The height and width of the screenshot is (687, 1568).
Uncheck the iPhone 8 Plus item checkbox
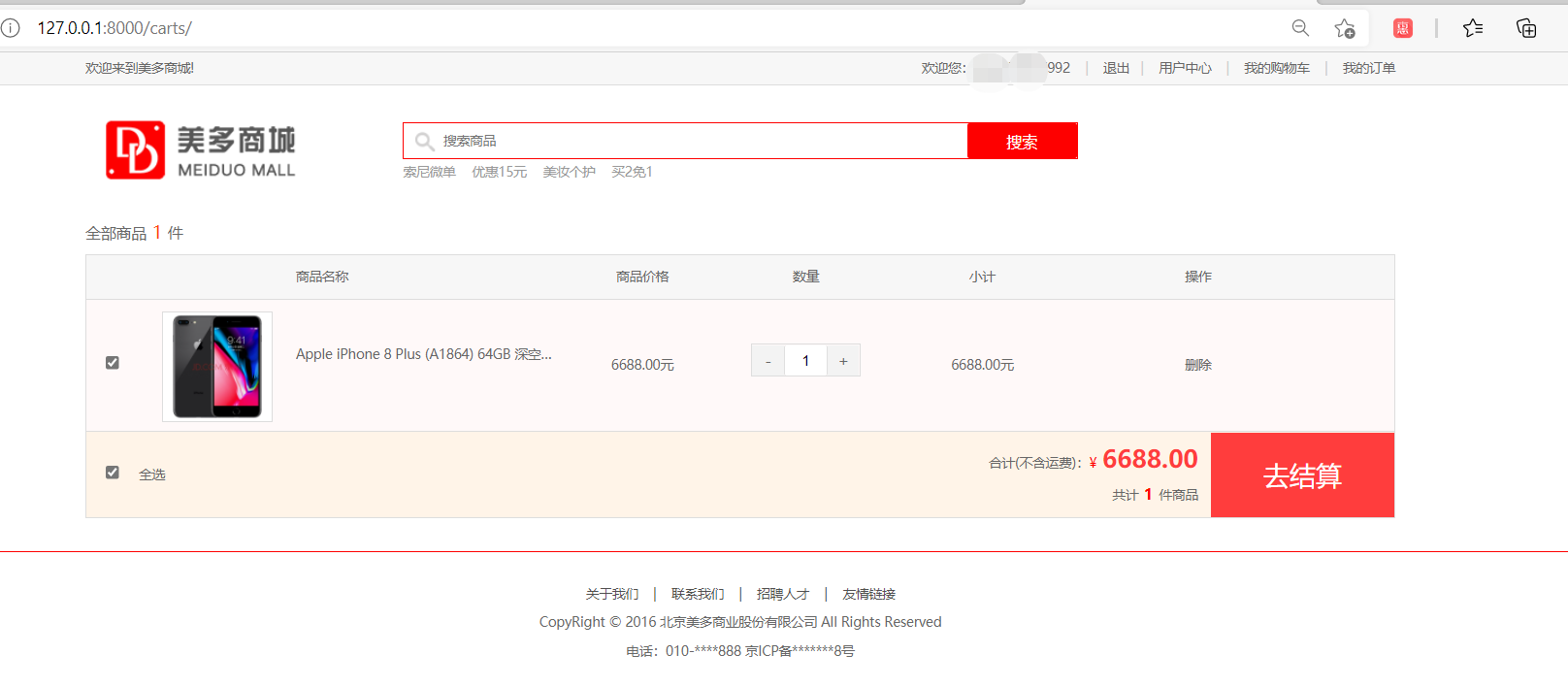pos(113,363)
